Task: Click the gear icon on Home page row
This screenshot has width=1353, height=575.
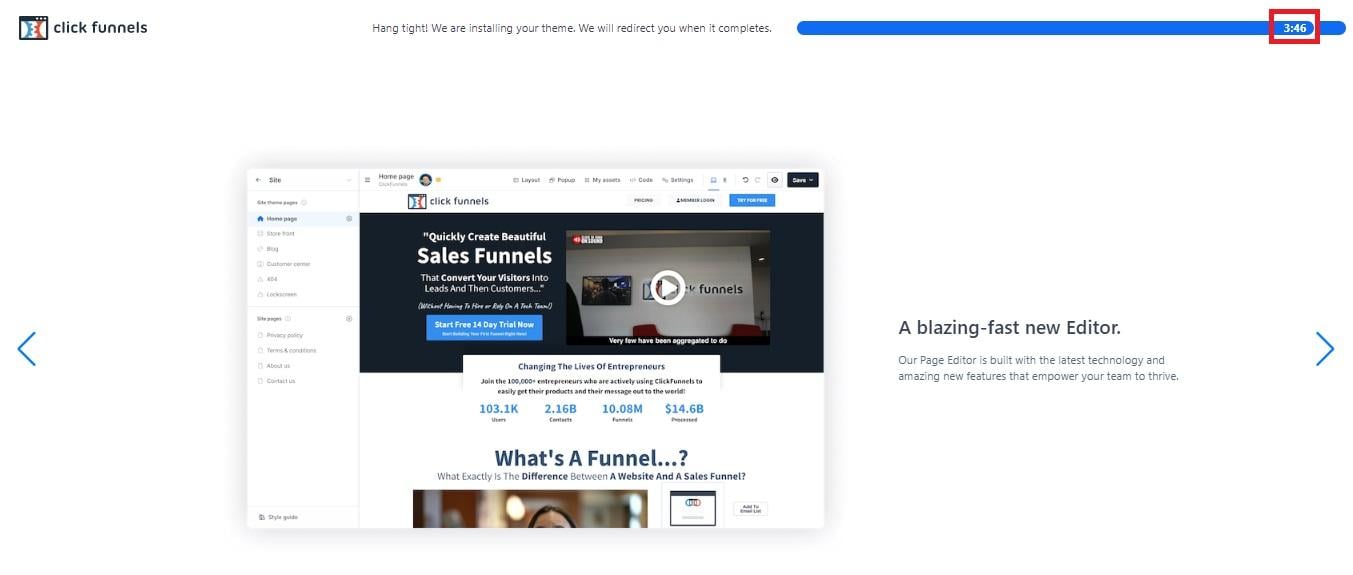Action: tap(349, 218)
